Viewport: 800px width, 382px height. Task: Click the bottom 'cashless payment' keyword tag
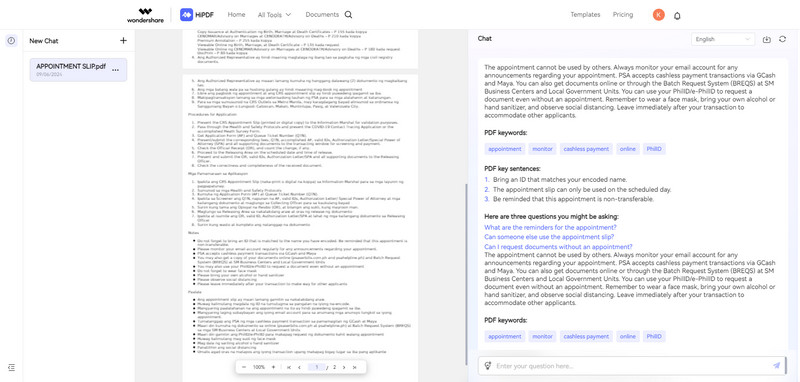coord(586,337)
